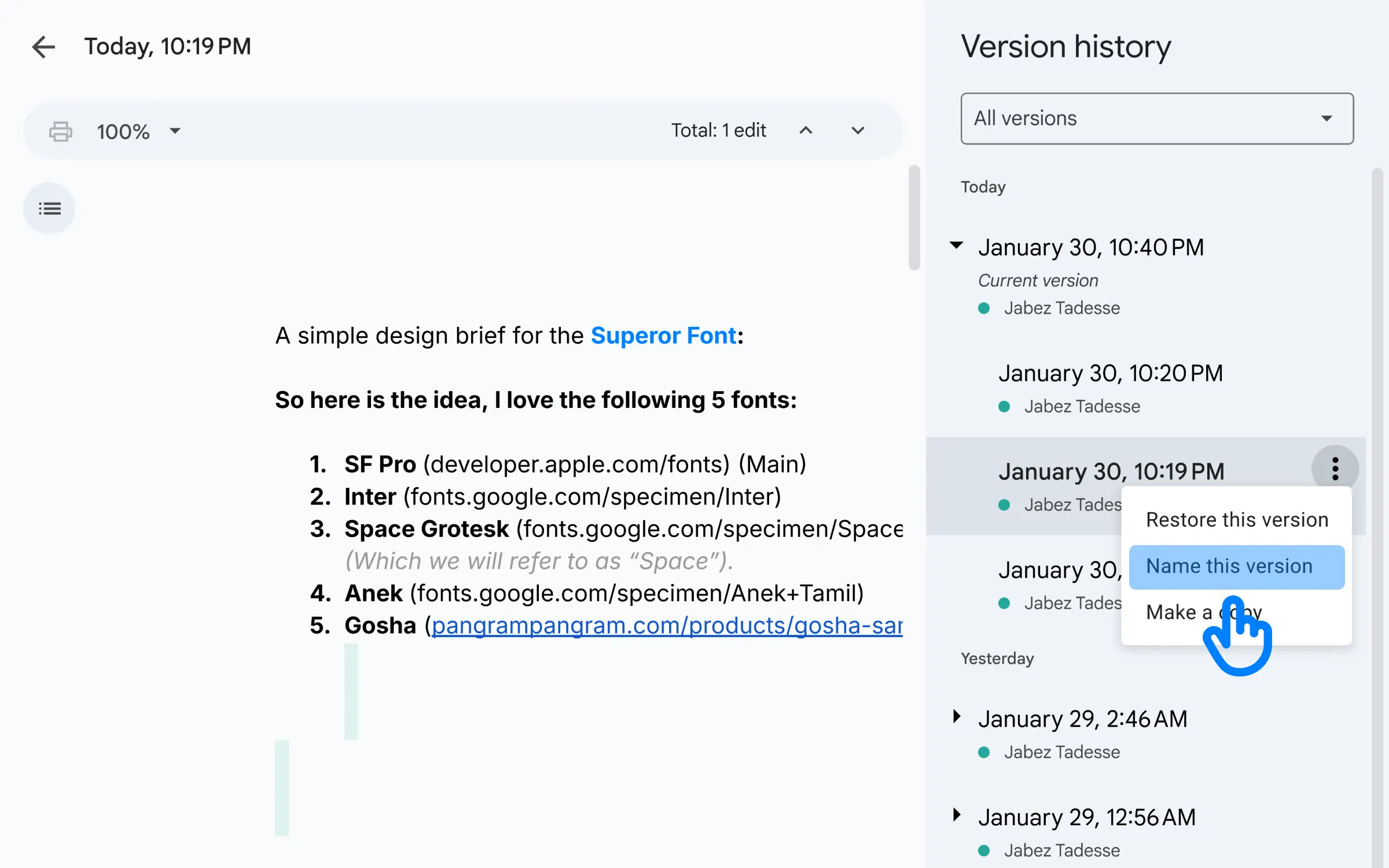Open the pangrampangram.com Gosha link
Image resolution: width=1389 pixels, height=868 pixels.
click(667, 626)
